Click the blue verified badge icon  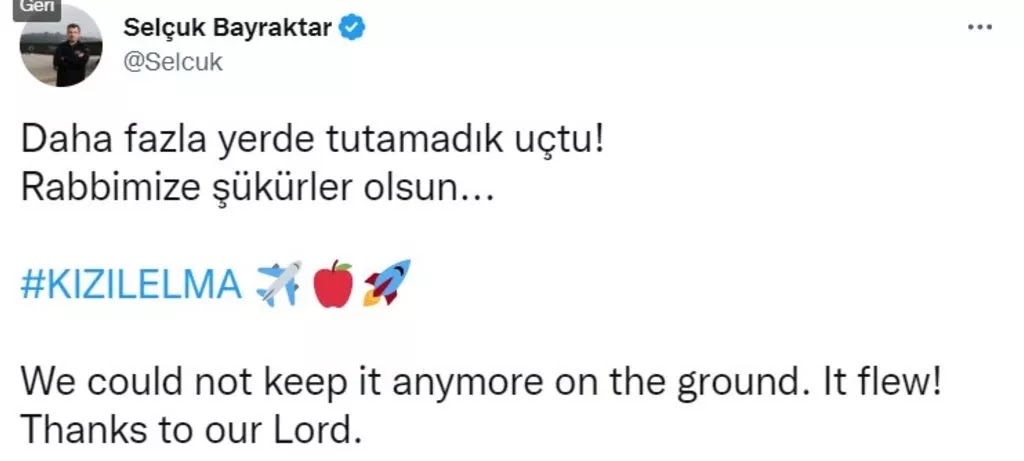click(353, 27)
